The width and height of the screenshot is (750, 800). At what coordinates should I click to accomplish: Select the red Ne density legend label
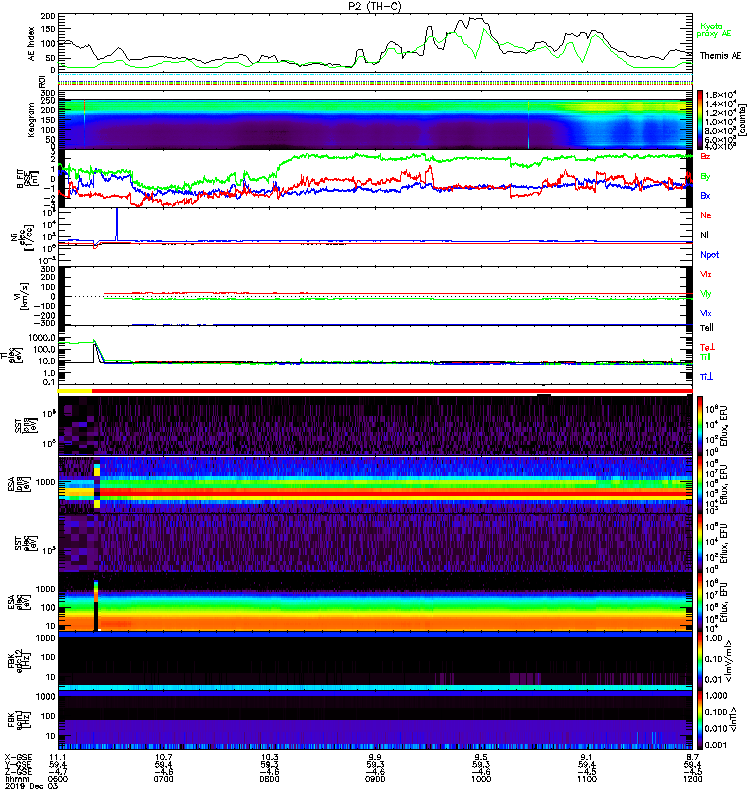pyautogui.click(x=706, y=215)
